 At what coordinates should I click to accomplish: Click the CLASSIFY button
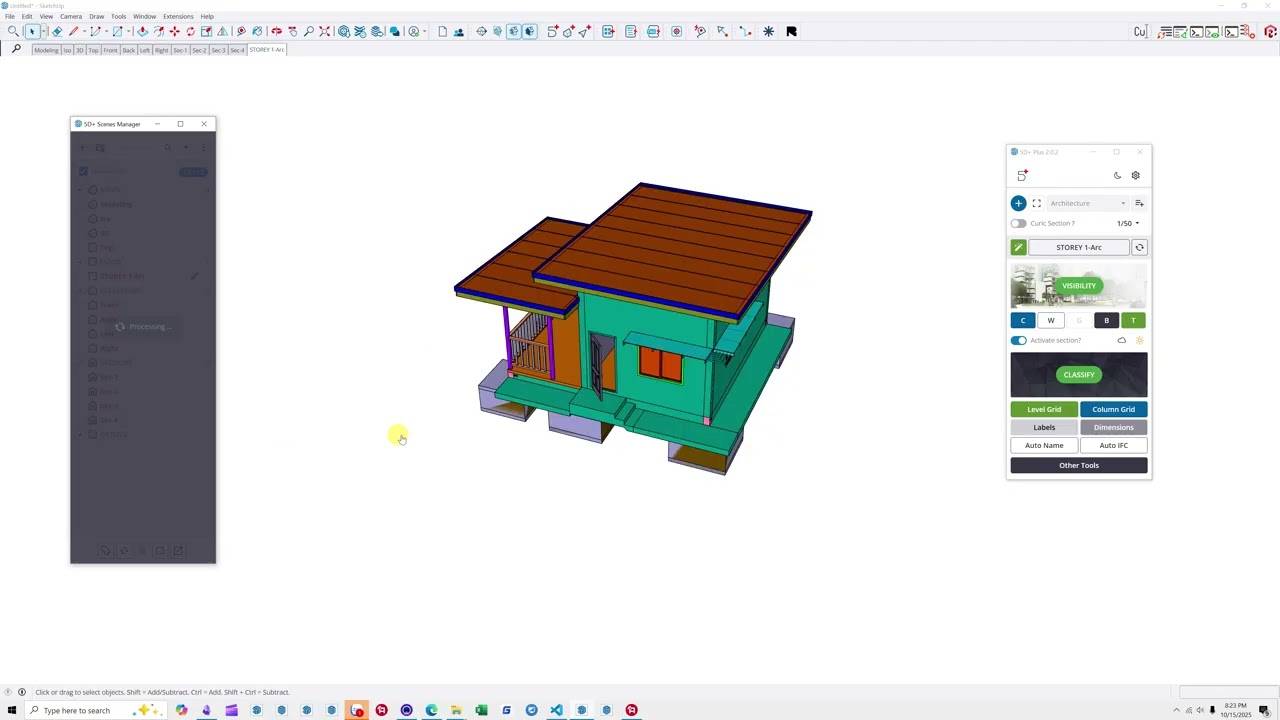tap(1079, 374)
